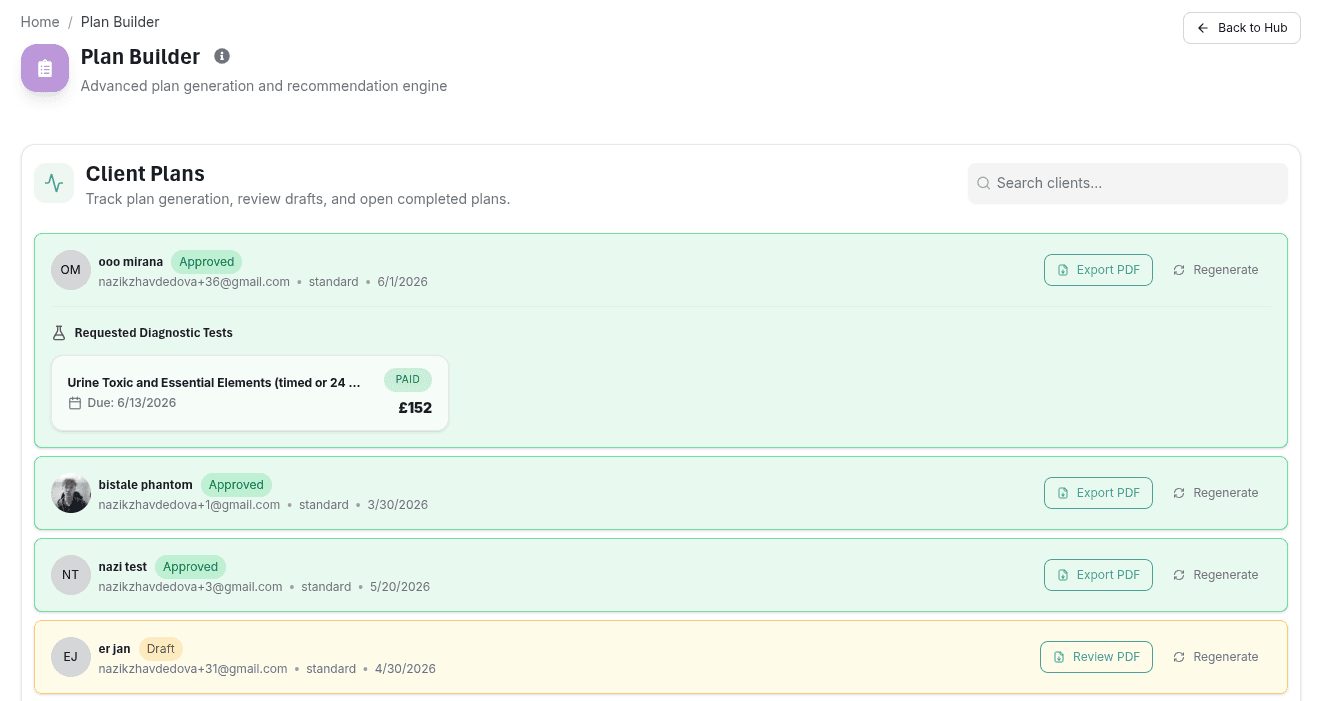Click the Approved badge next to ooo mirana

[x=207, y=262]
